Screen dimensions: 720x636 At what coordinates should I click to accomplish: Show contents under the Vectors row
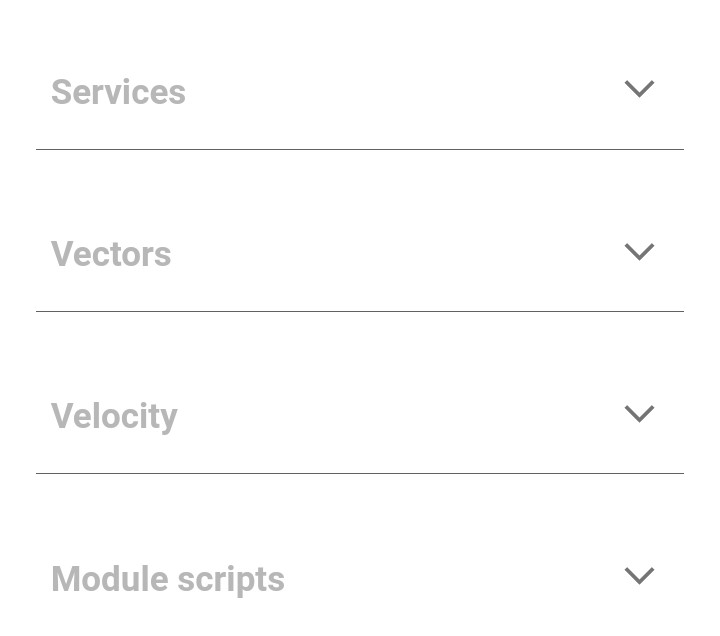[x=639, y=252]
